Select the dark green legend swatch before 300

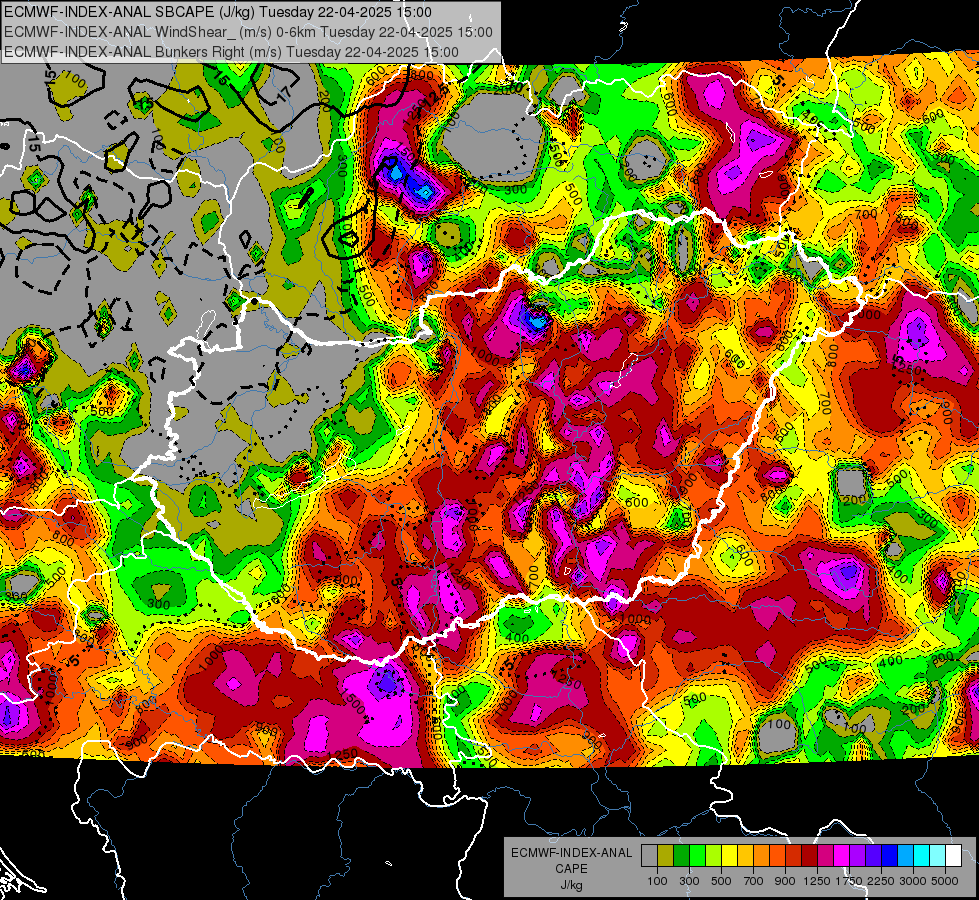(x=681, y=856)
